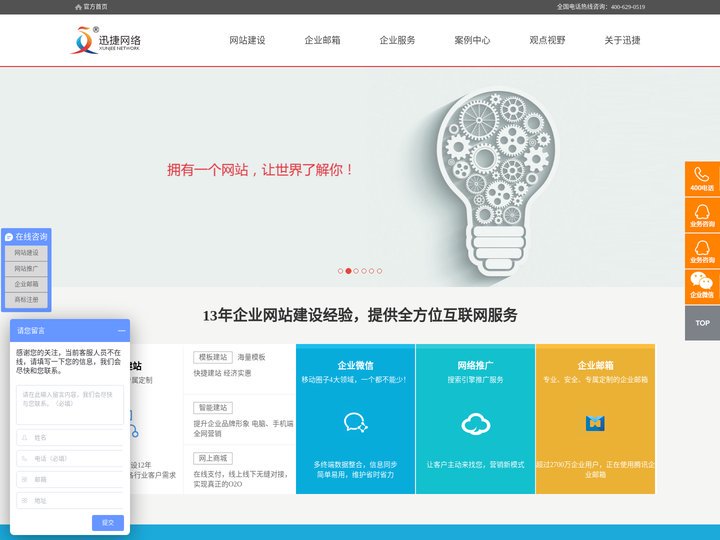Click 网站建设 in 在线咨询 panel
Viewport: 720px width, 540px height.
[x=26, y=253]
